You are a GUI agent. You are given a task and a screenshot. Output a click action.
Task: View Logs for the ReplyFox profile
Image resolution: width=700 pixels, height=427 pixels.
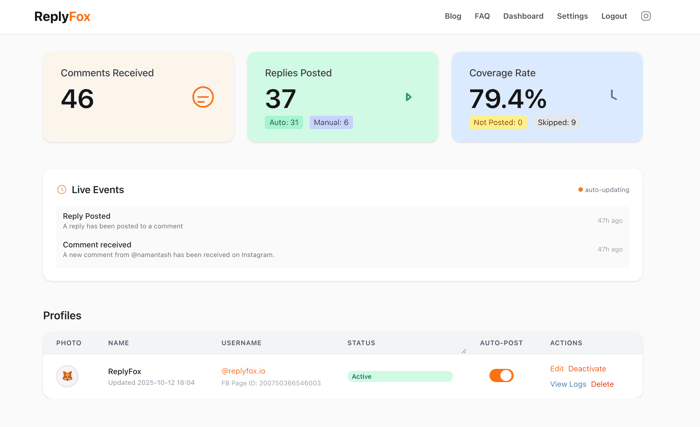(568, 384)
